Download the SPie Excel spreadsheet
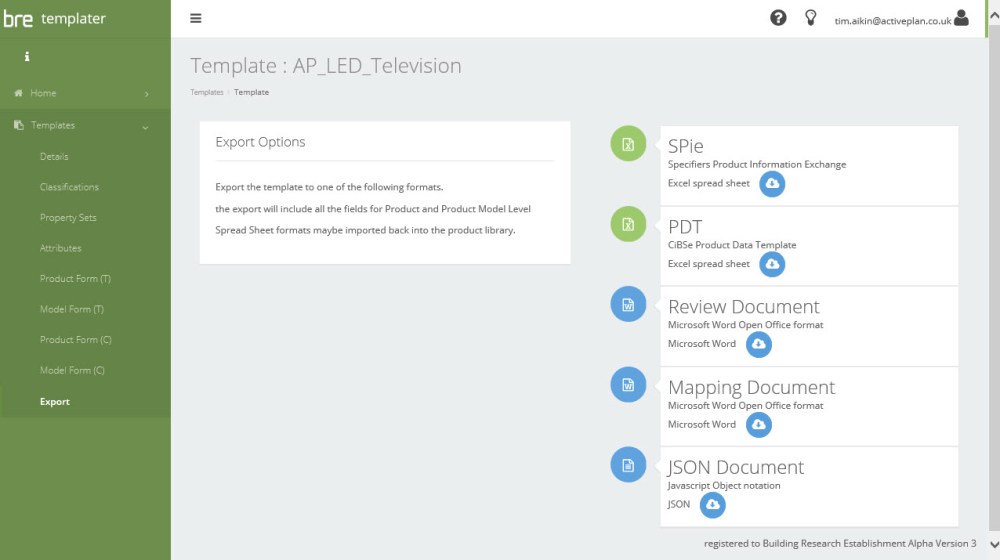This screenshot has height=560, width=1000. (x=772, y=184)
